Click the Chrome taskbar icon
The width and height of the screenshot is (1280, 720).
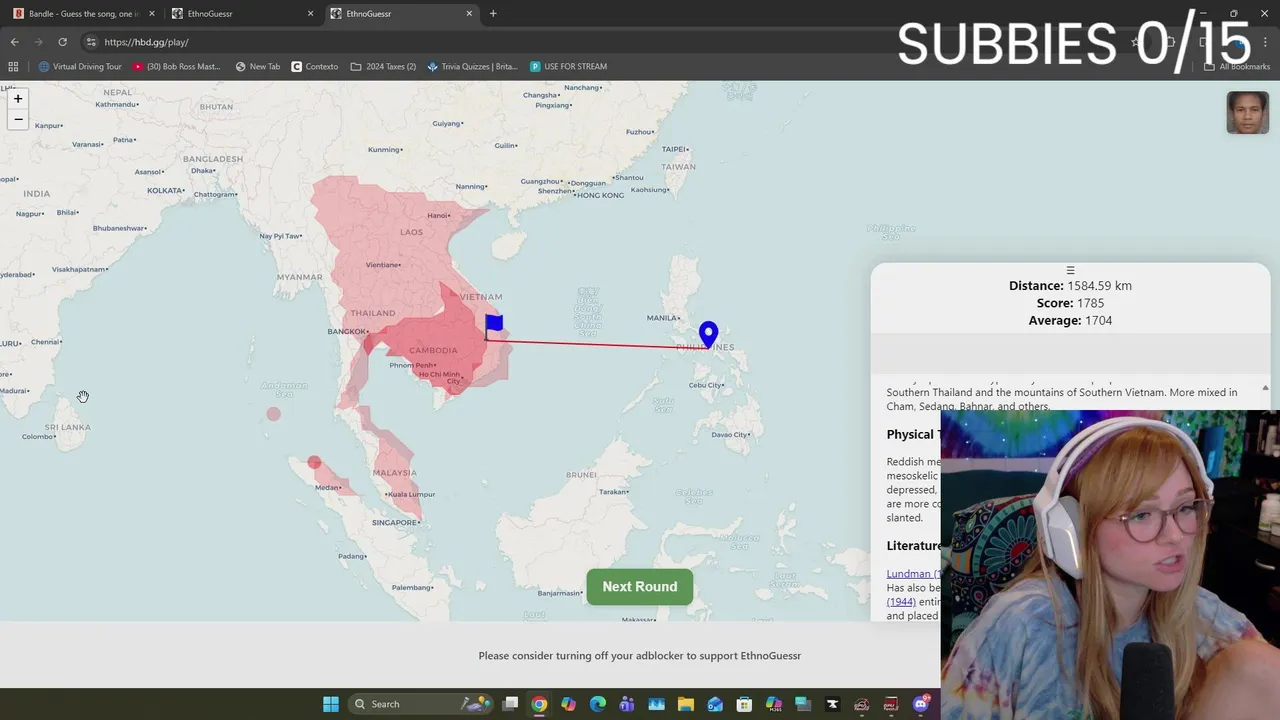click(x=539, y=704)
